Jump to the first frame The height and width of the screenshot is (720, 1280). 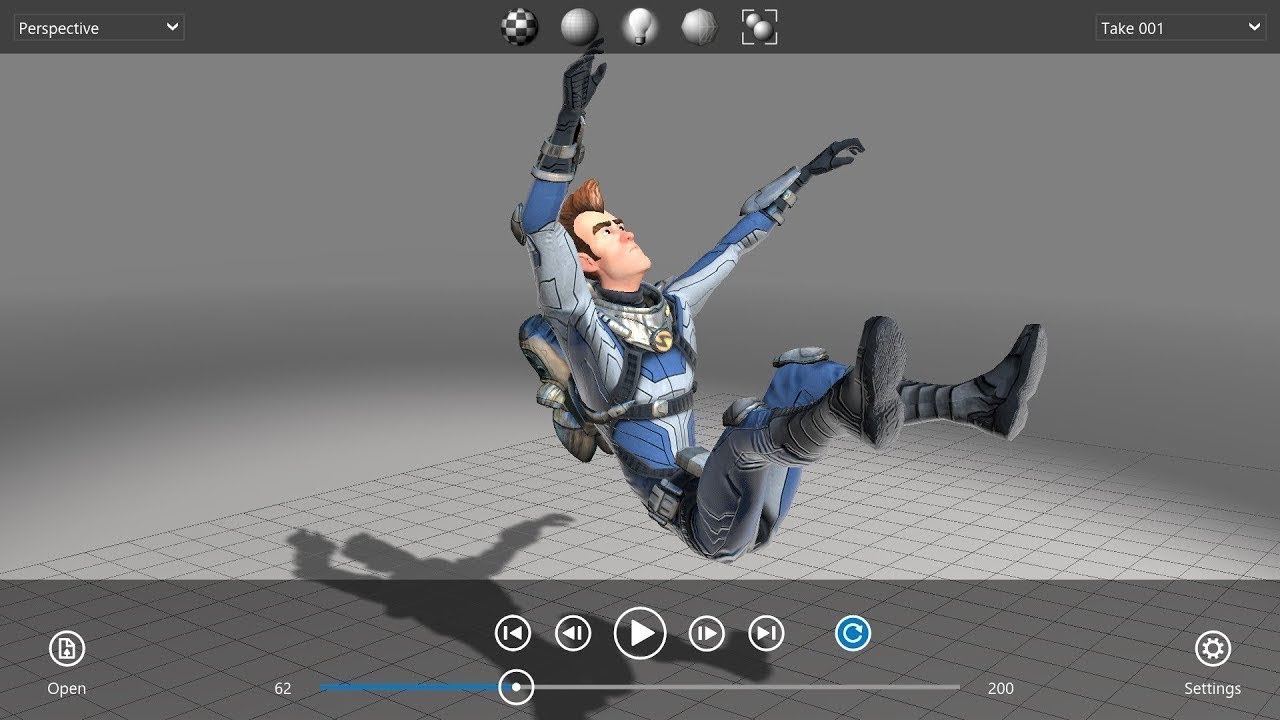point(512,633)
